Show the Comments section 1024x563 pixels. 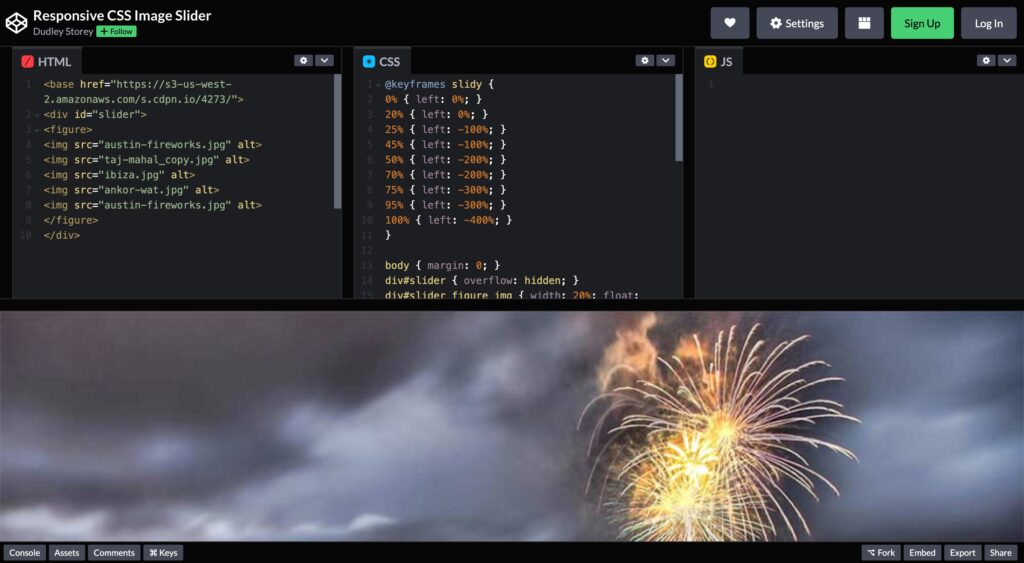point(114,552)
